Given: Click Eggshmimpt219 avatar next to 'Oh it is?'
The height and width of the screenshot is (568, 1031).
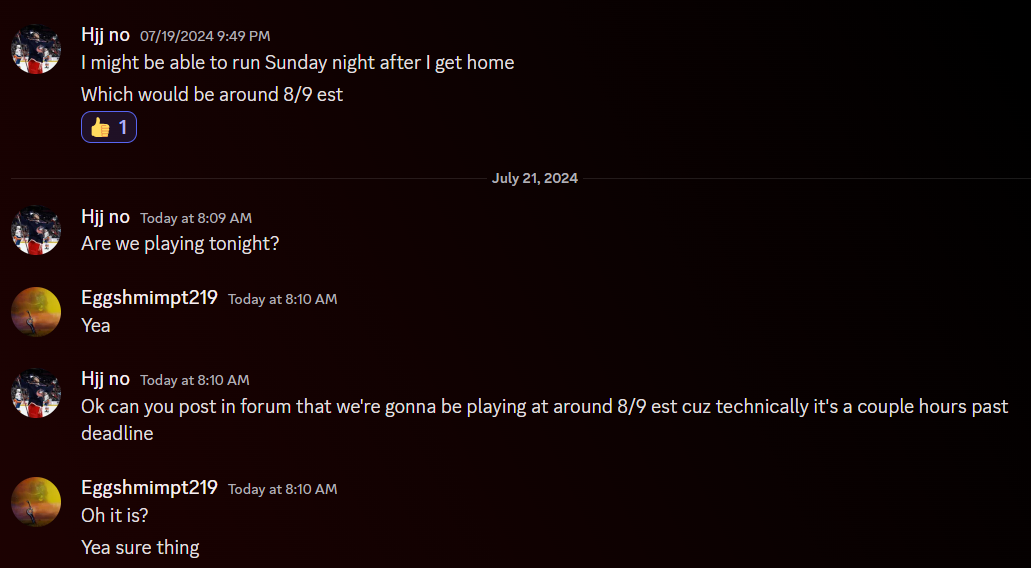Looking at the screenshot, I should (x=36, y=502).
